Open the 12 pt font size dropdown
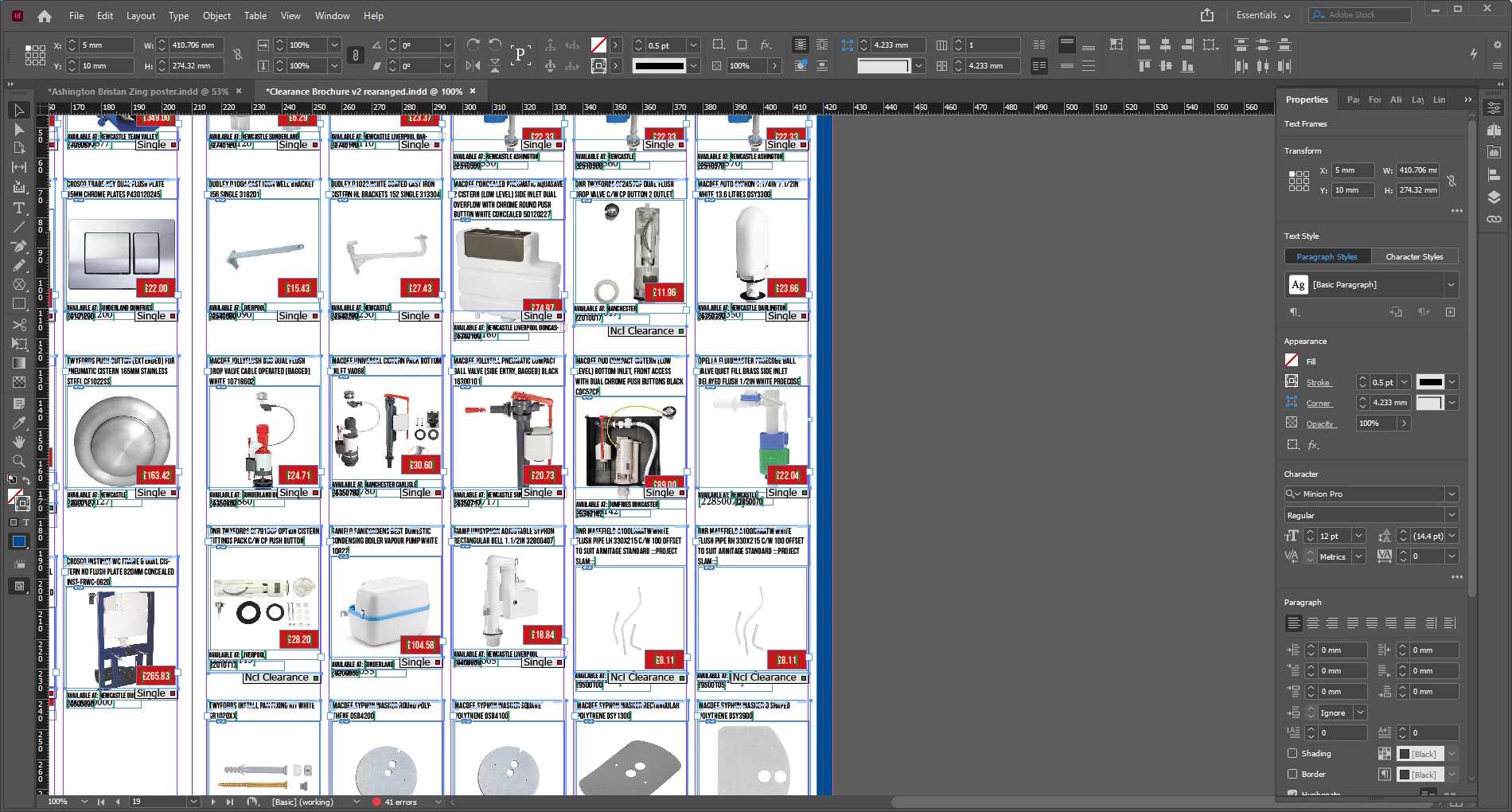 click(x=1358, y=536)
